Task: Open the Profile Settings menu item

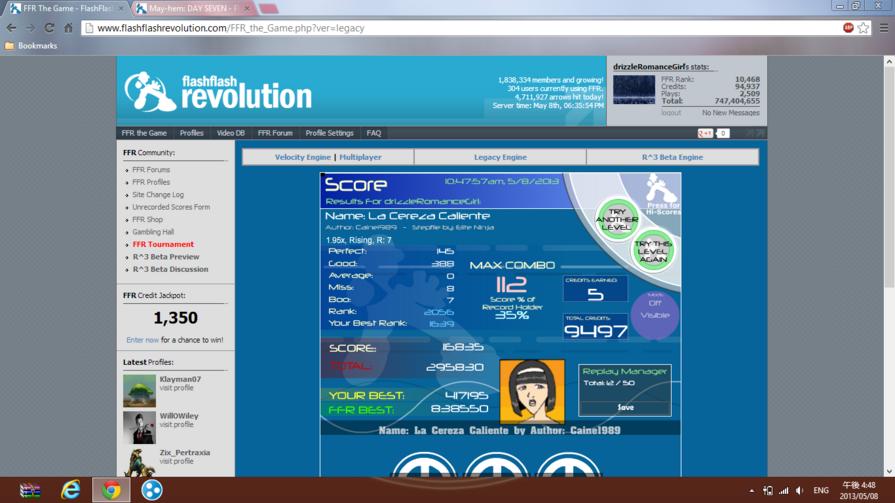Action: pyautogui.click(x=329, y=133)
